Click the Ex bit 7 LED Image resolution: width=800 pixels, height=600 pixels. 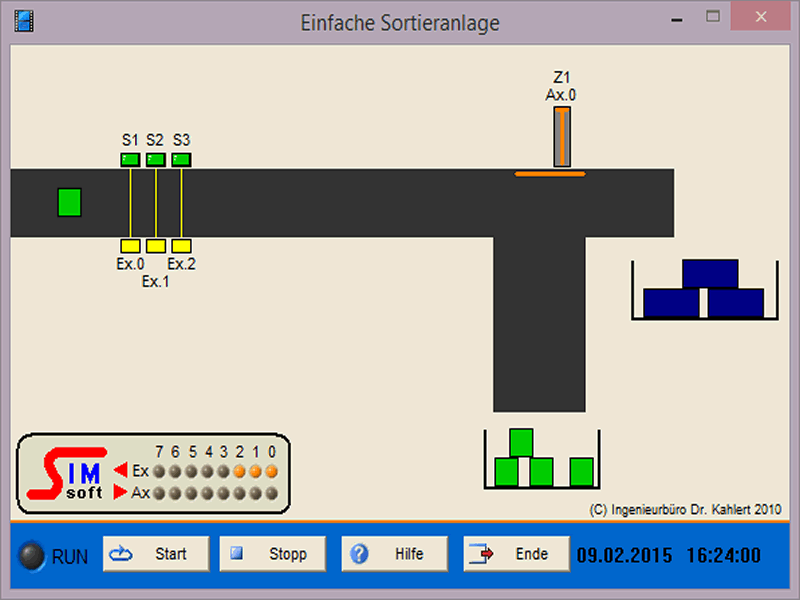159,471
